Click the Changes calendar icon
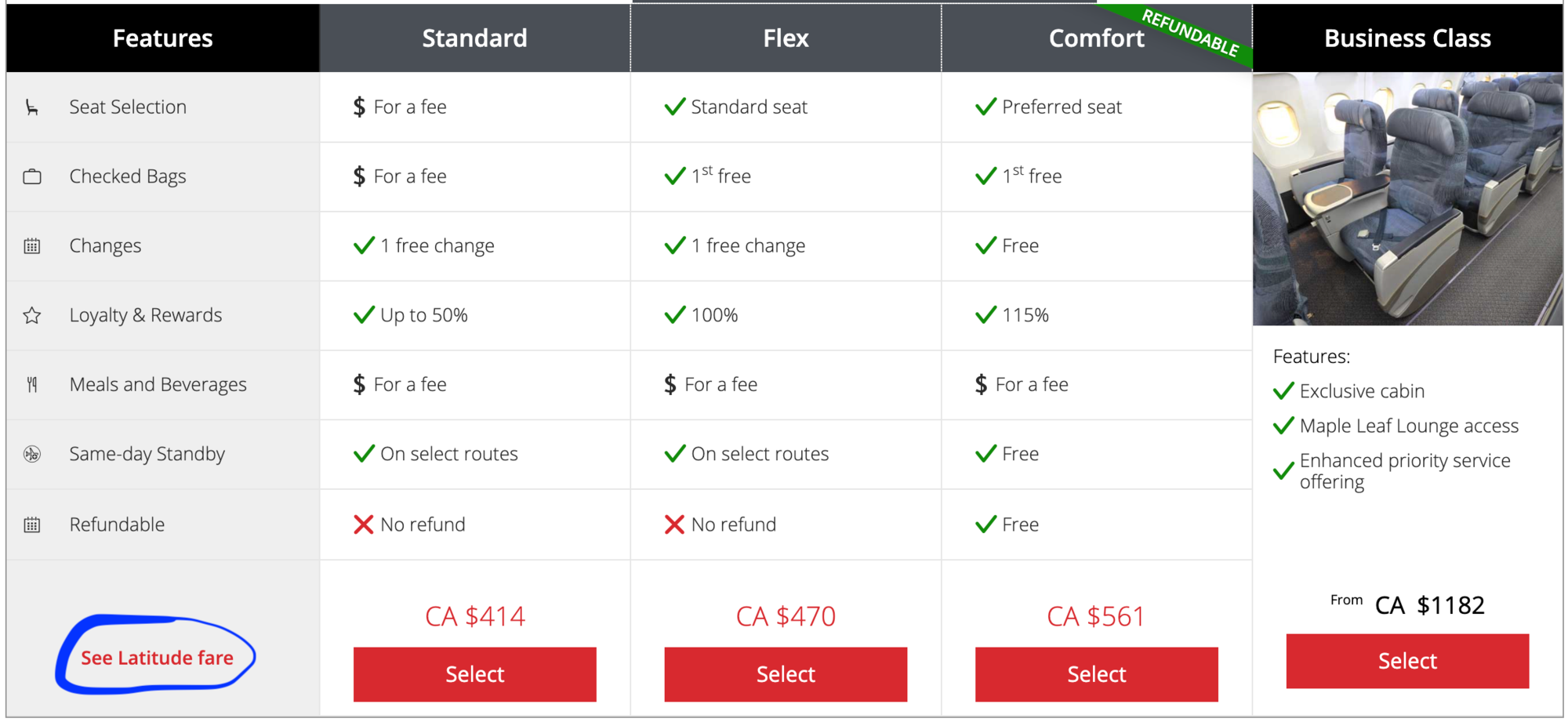Screen dimensions: 1568x722 click(x=32, y=246)
